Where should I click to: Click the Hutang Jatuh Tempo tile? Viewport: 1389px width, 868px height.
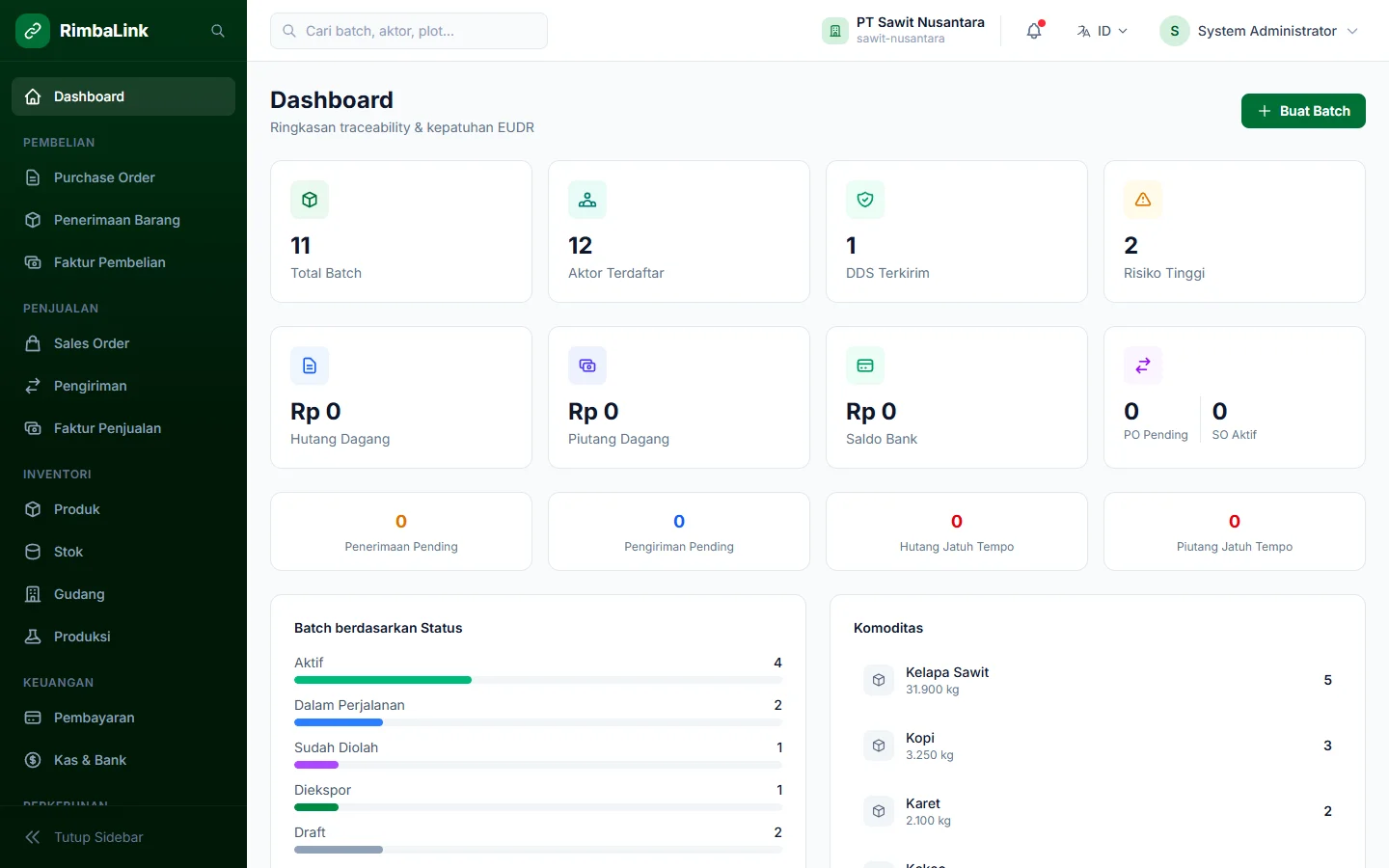(x=957, y=531)
